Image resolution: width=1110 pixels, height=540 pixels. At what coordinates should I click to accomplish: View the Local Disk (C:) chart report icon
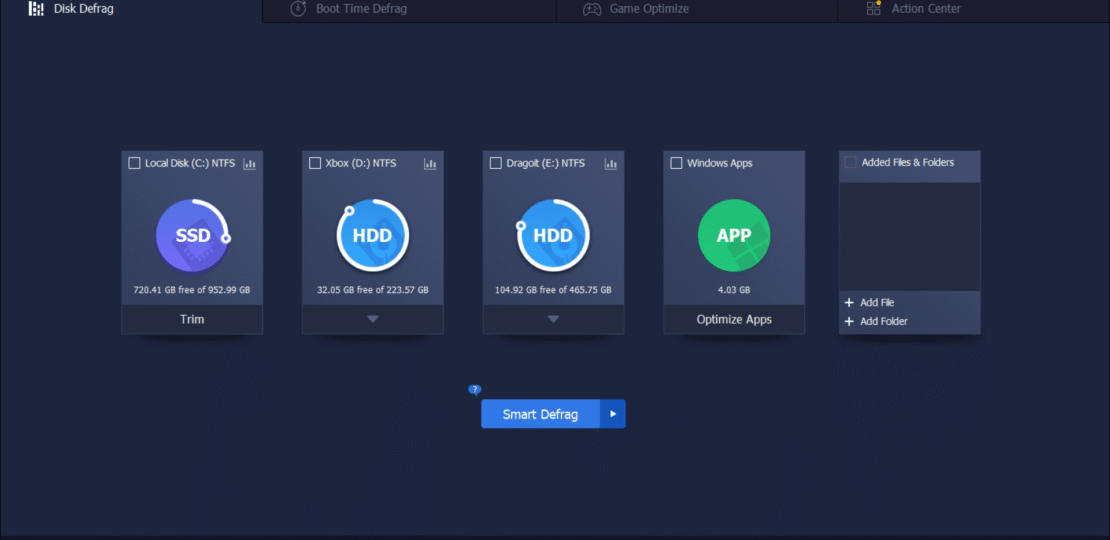pos(249,163)
